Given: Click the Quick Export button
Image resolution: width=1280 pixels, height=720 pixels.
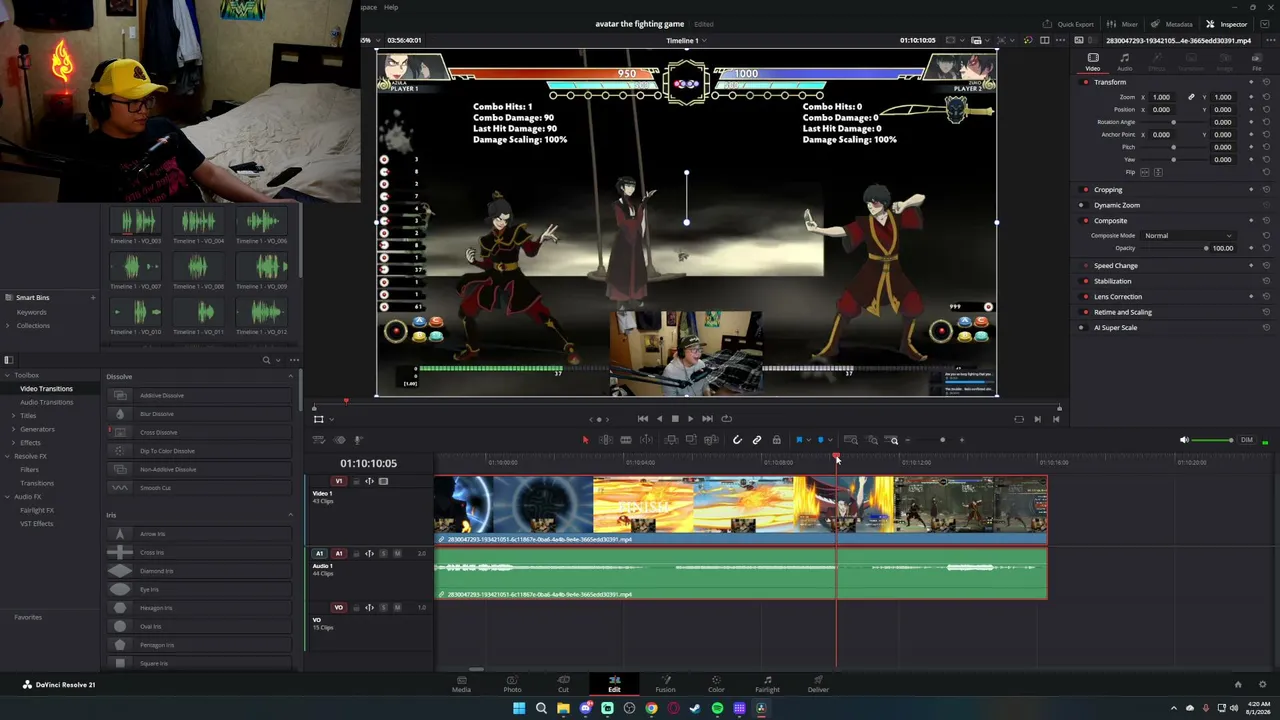Looking at the screenshot, I should [x=1068, y=24].
